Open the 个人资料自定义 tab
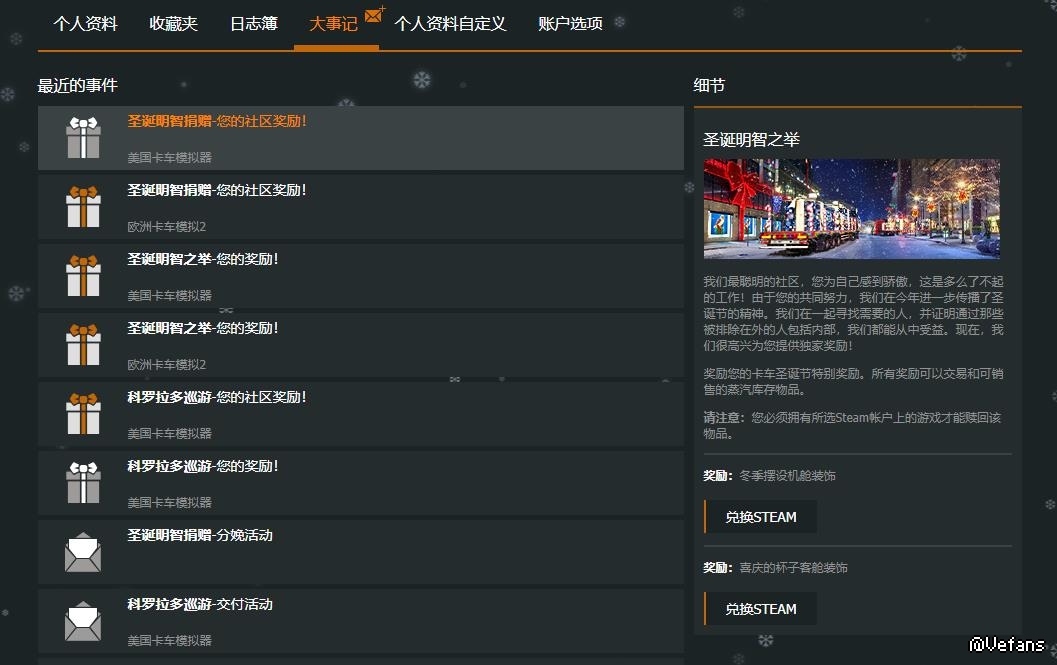Image resolution: width=1057 pixels, height=665 pixels. (450, 24)
